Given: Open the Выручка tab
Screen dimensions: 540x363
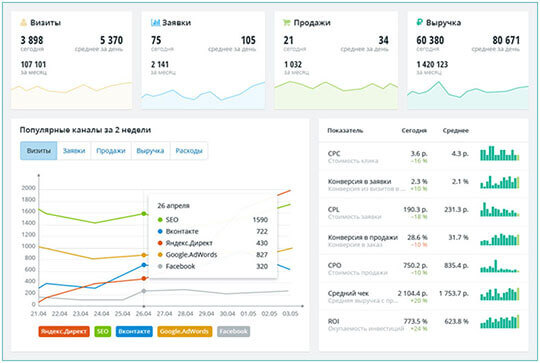Looking at the screenshot, I should (x=150, y=151).
